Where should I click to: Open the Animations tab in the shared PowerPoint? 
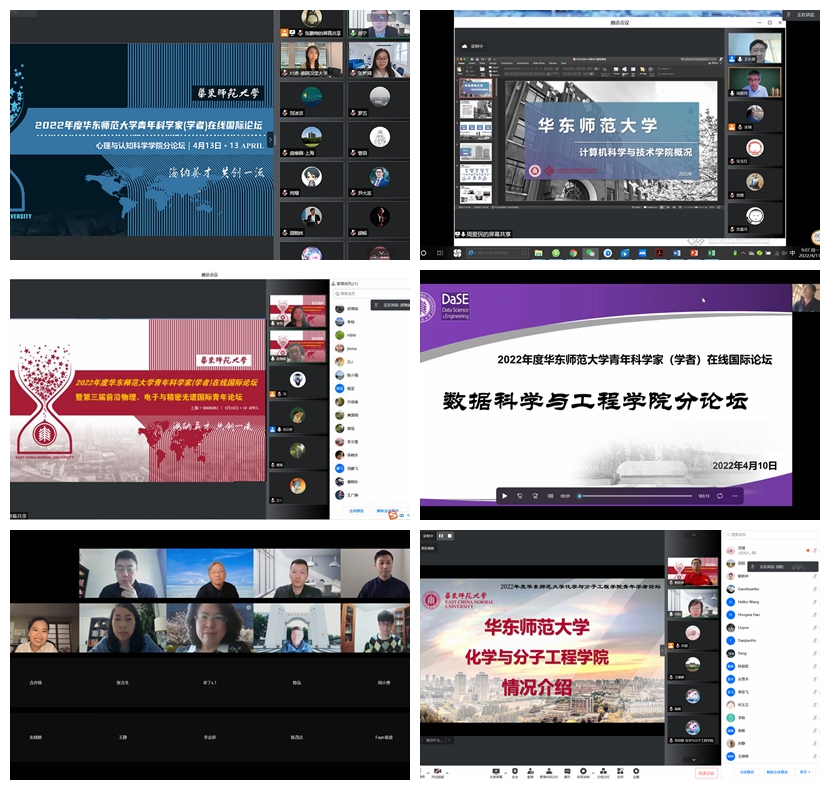point(524,63)
